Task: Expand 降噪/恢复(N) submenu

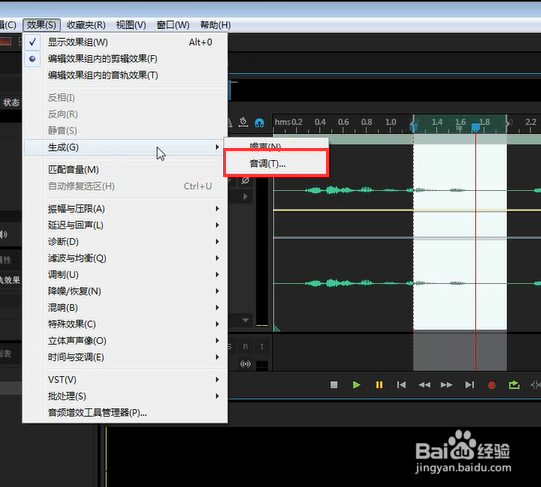Action: (x=125, y=291)
